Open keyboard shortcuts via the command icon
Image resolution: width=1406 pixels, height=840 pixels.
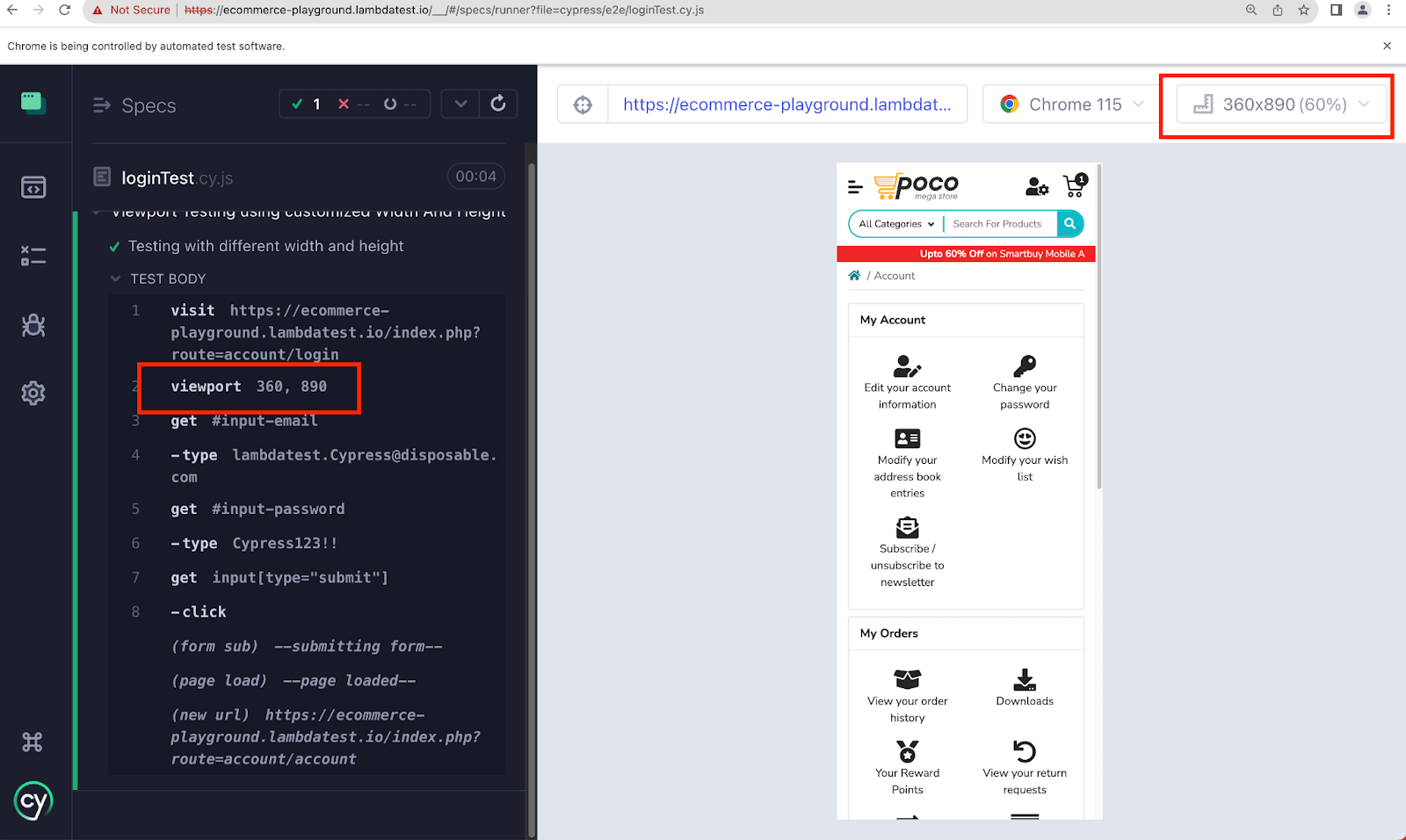(33, 741)
